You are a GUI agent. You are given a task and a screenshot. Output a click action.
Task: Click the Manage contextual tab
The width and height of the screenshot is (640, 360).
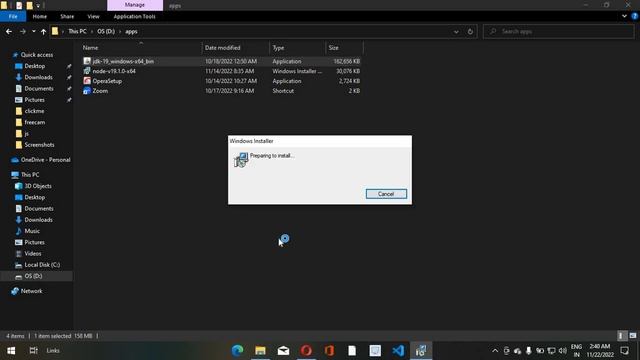point(135,5)
